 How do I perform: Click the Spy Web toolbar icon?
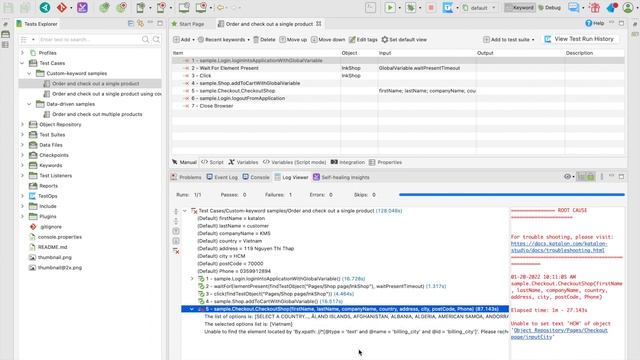tap(104, 7)
